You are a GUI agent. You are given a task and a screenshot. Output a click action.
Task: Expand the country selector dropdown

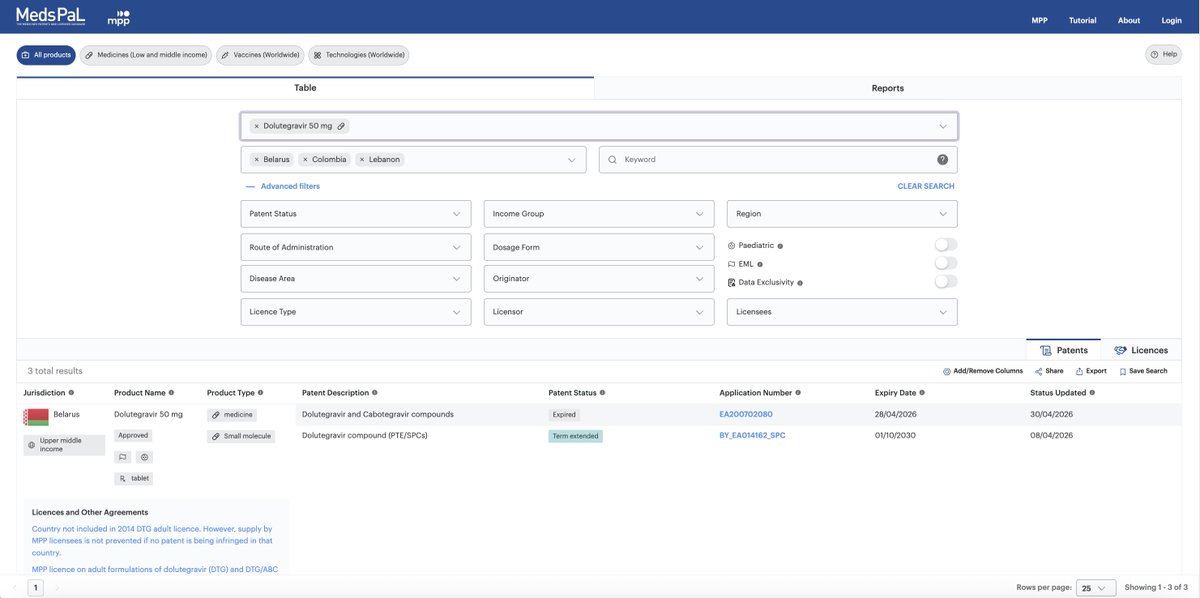pos(572,159)
